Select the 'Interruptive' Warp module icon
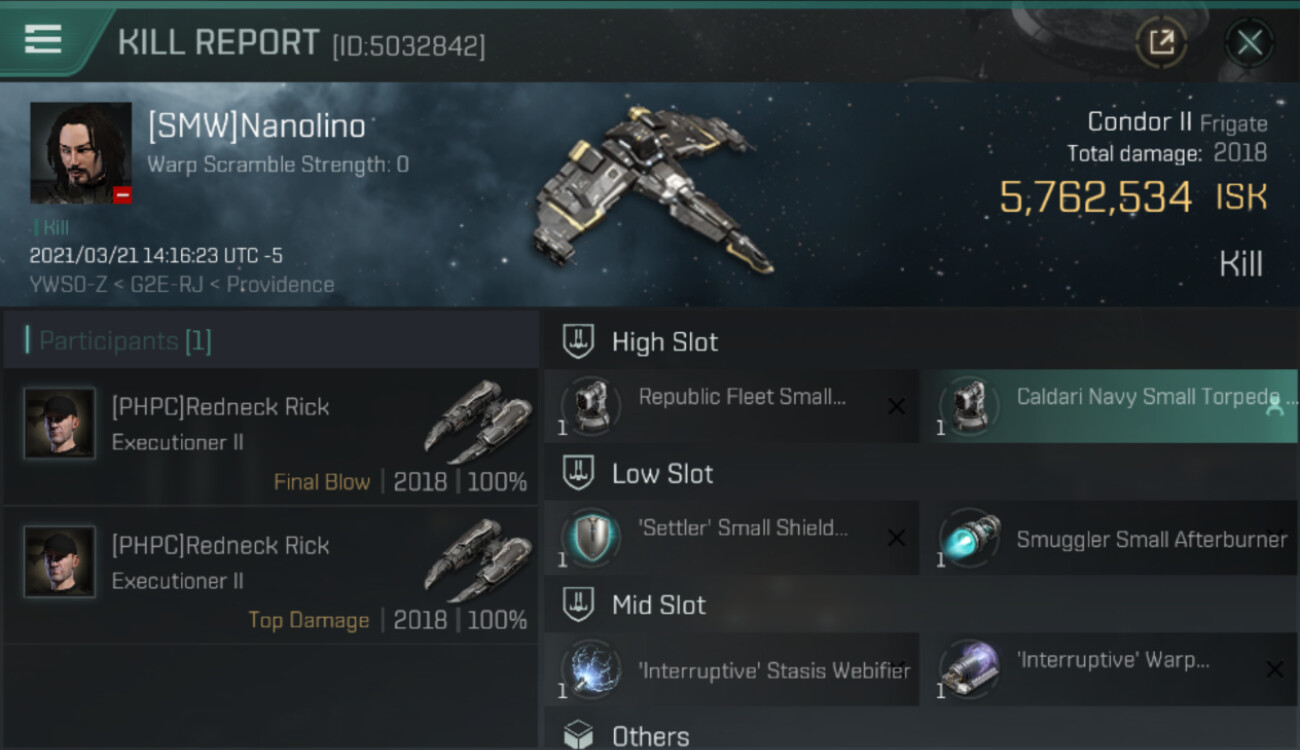 pos(968,669)
